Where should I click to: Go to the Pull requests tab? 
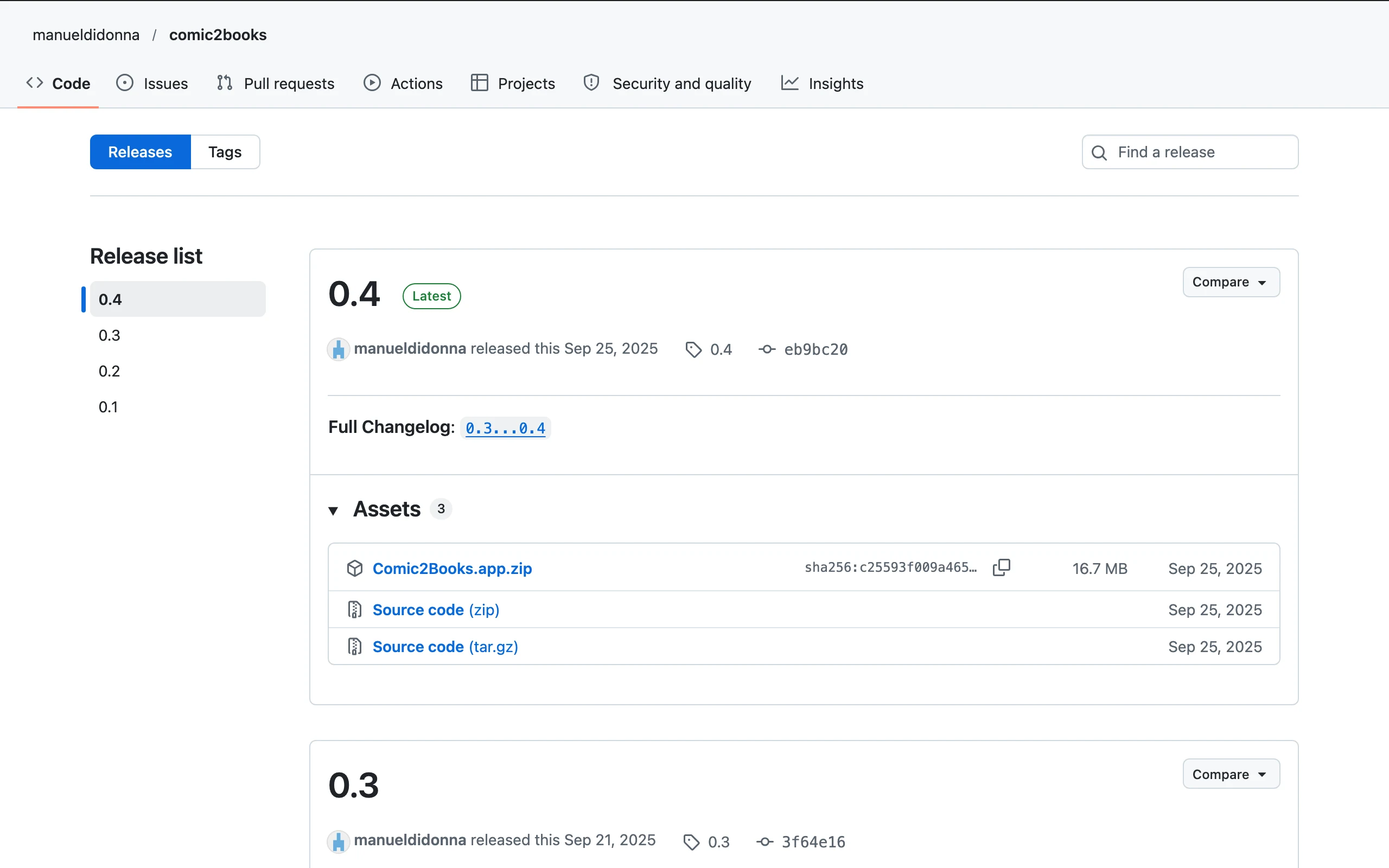276,83
